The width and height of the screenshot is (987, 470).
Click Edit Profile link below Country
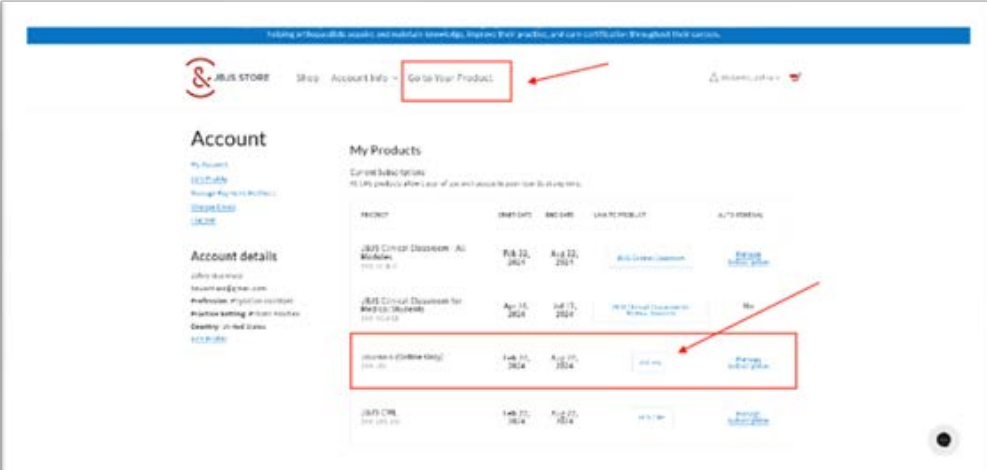pyautogui.click(x=208, y=339)
